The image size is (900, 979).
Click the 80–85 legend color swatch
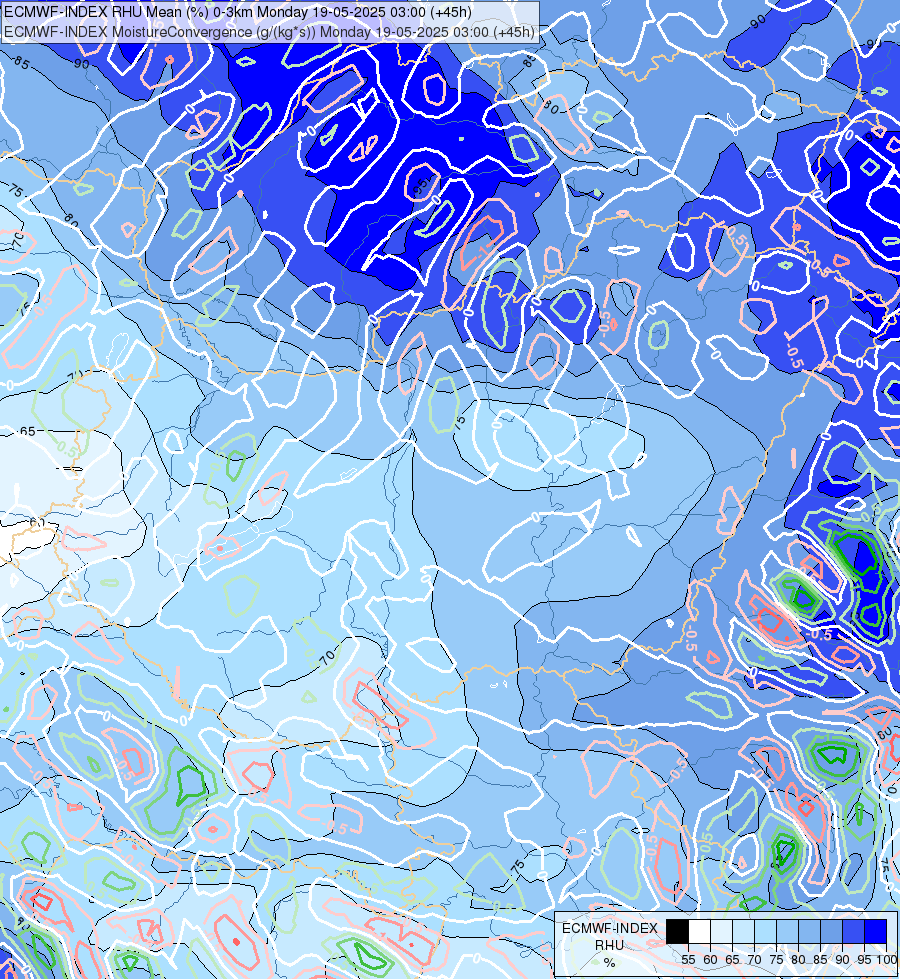click(809, 931)
